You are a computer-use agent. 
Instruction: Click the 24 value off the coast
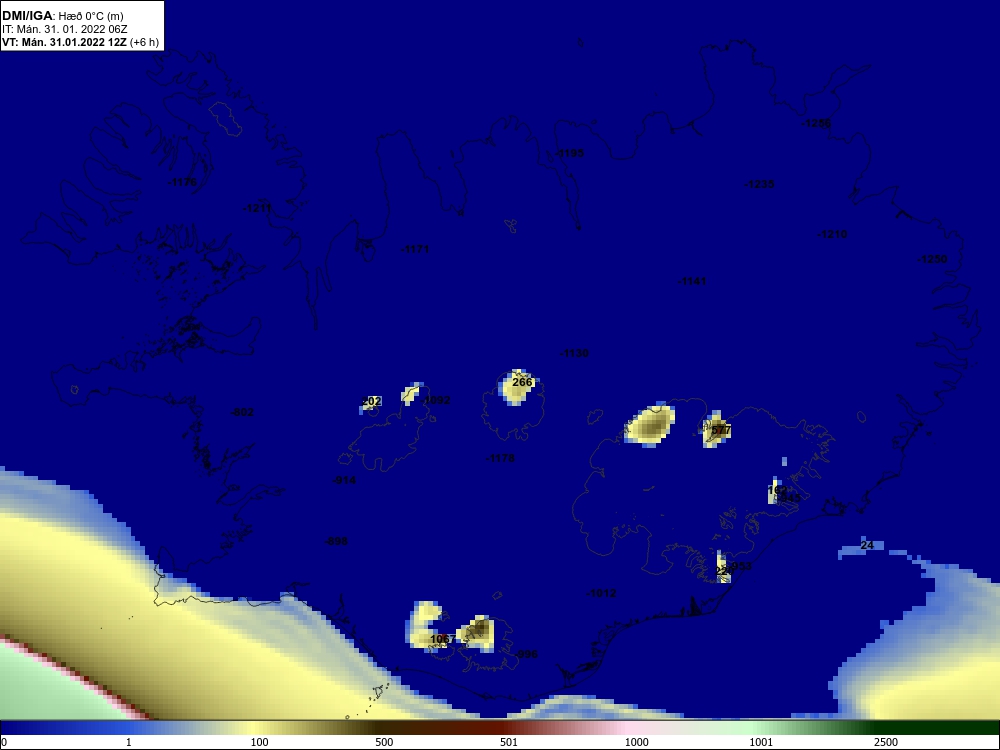(867, 545)
